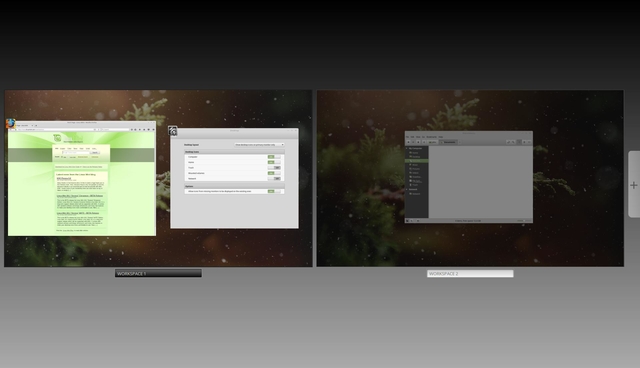Open the Bookmarks menu in the file manager
Screen dimensions: 640x368
pos(432,137)
